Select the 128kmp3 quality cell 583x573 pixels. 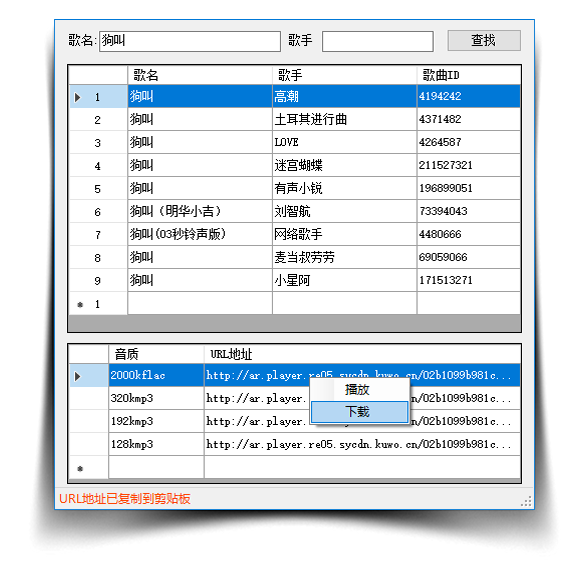point(156,444)
